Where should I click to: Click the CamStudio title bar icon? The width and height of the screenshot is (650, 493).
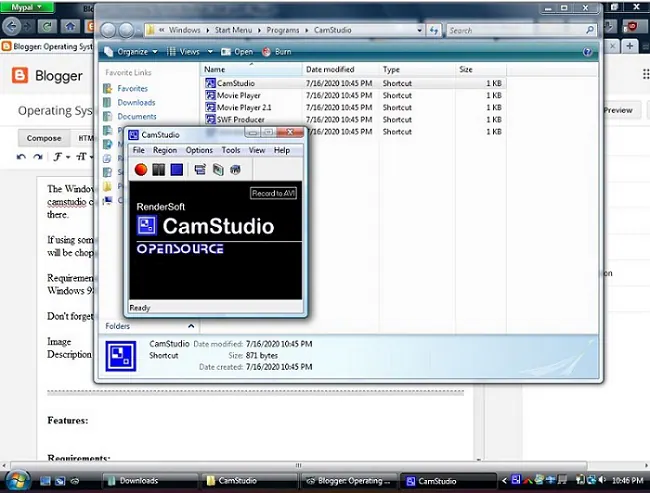[133, 135]
